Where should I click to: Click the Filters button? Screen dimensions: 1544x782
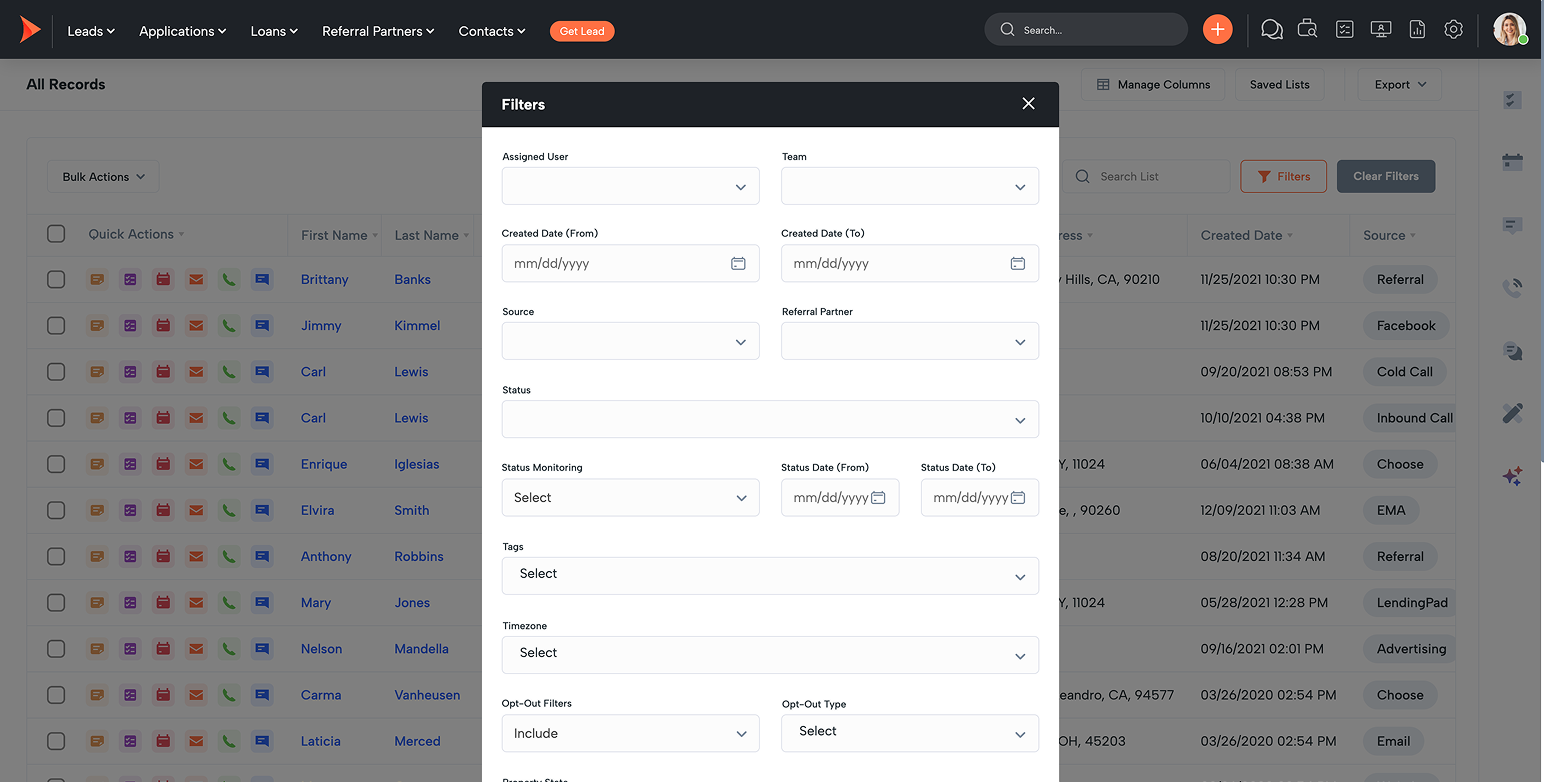coord(1283,176)
